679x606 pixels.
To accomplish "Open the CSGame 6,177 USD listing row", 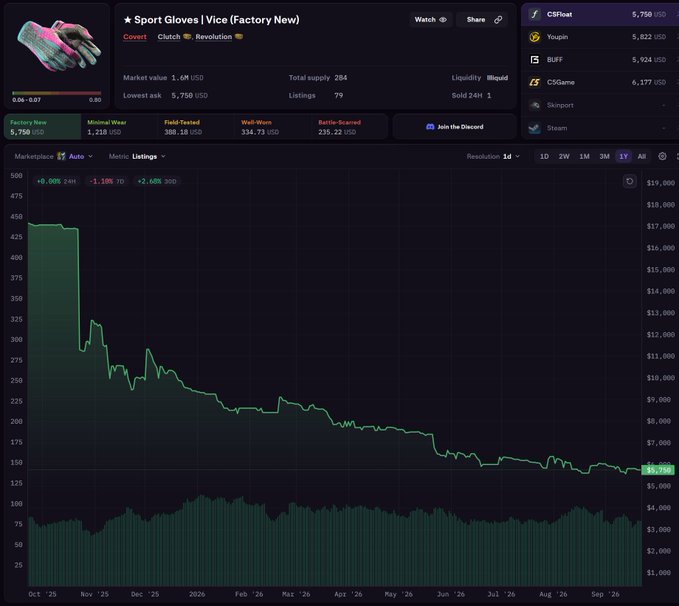I will tap(600, 82).
